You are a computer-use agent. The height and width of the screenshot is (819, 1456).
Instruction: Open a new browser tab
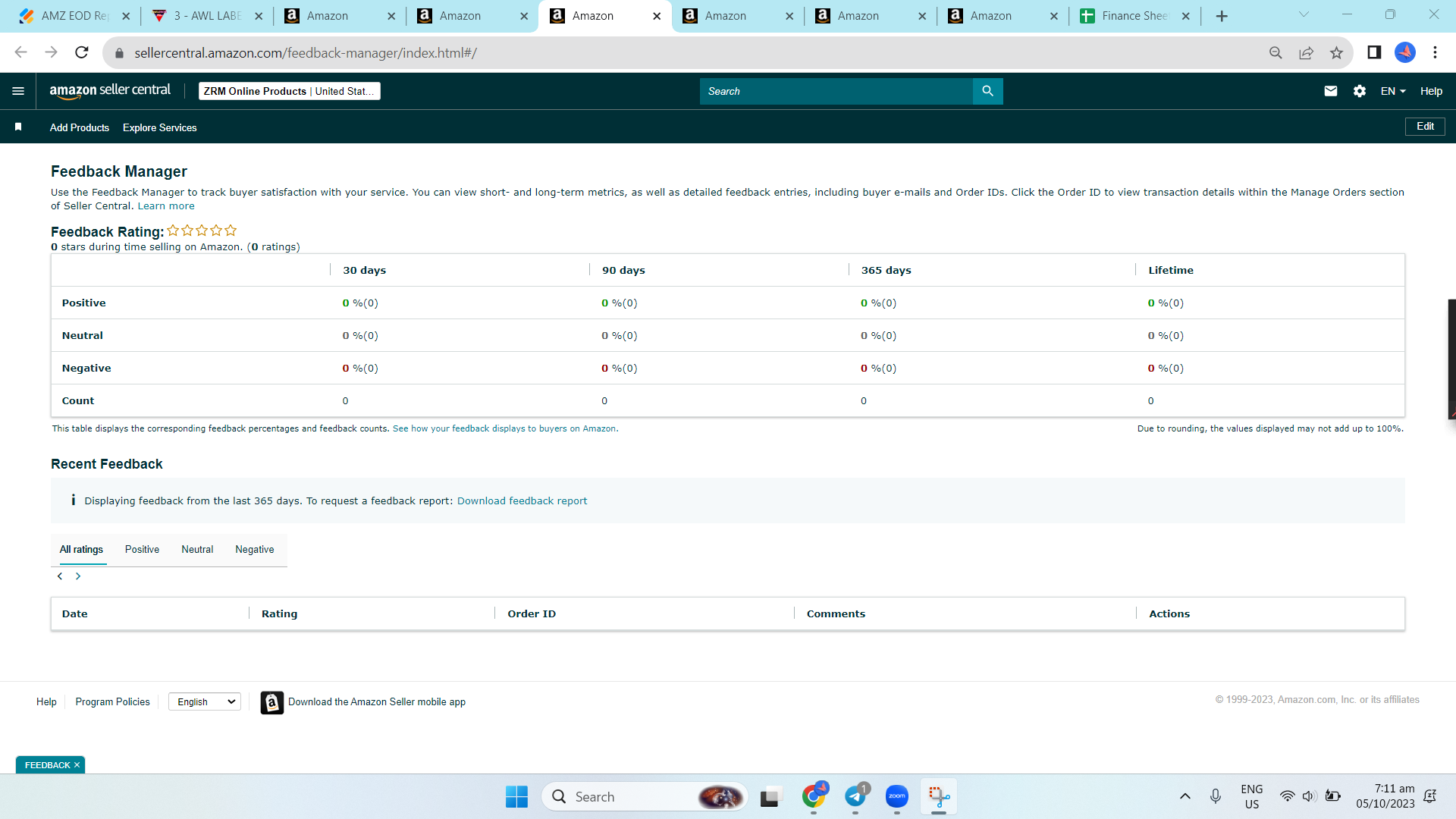coord(1222,16)
